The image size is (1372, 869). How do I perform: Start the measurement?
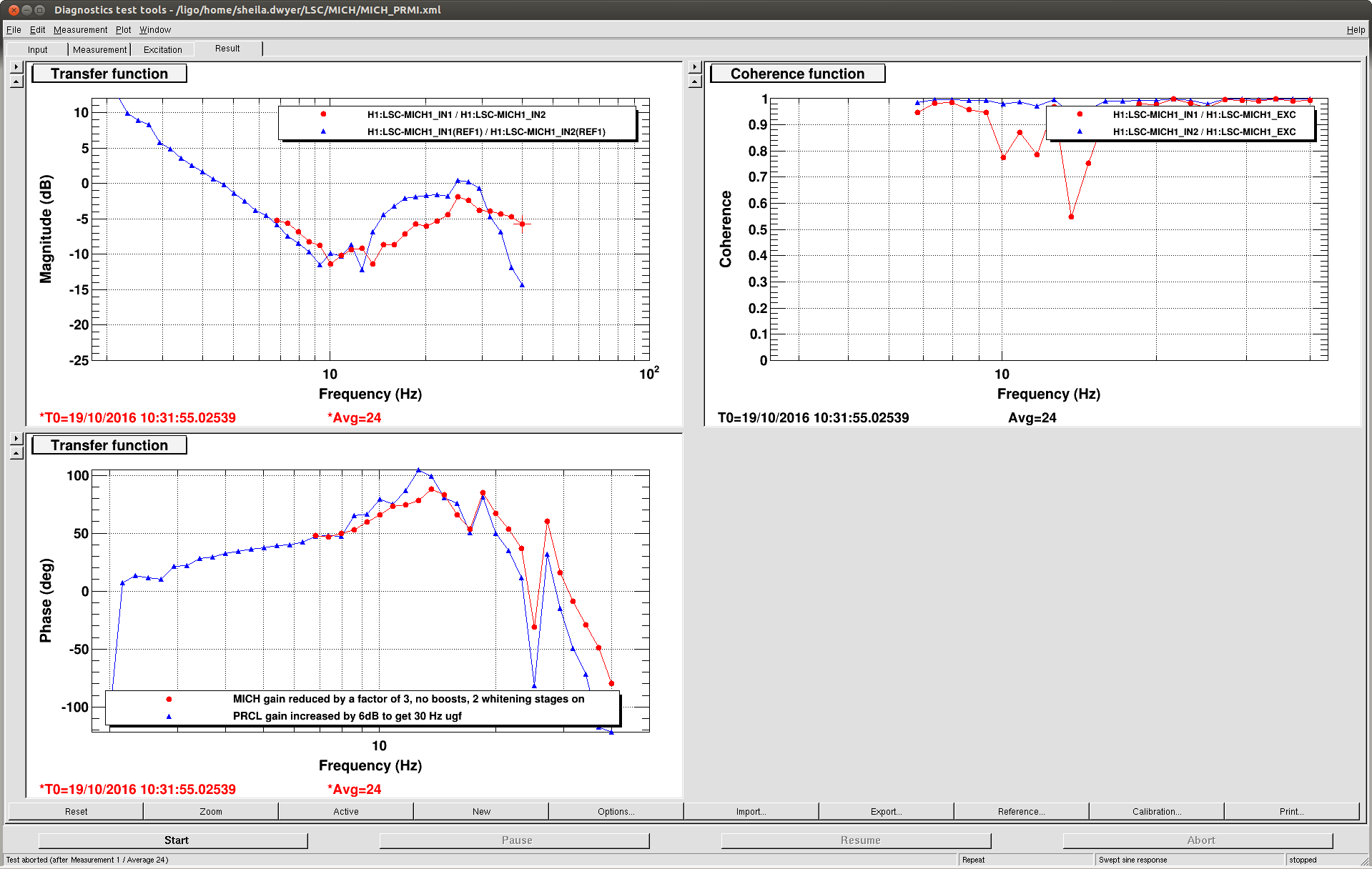(173, 840)
